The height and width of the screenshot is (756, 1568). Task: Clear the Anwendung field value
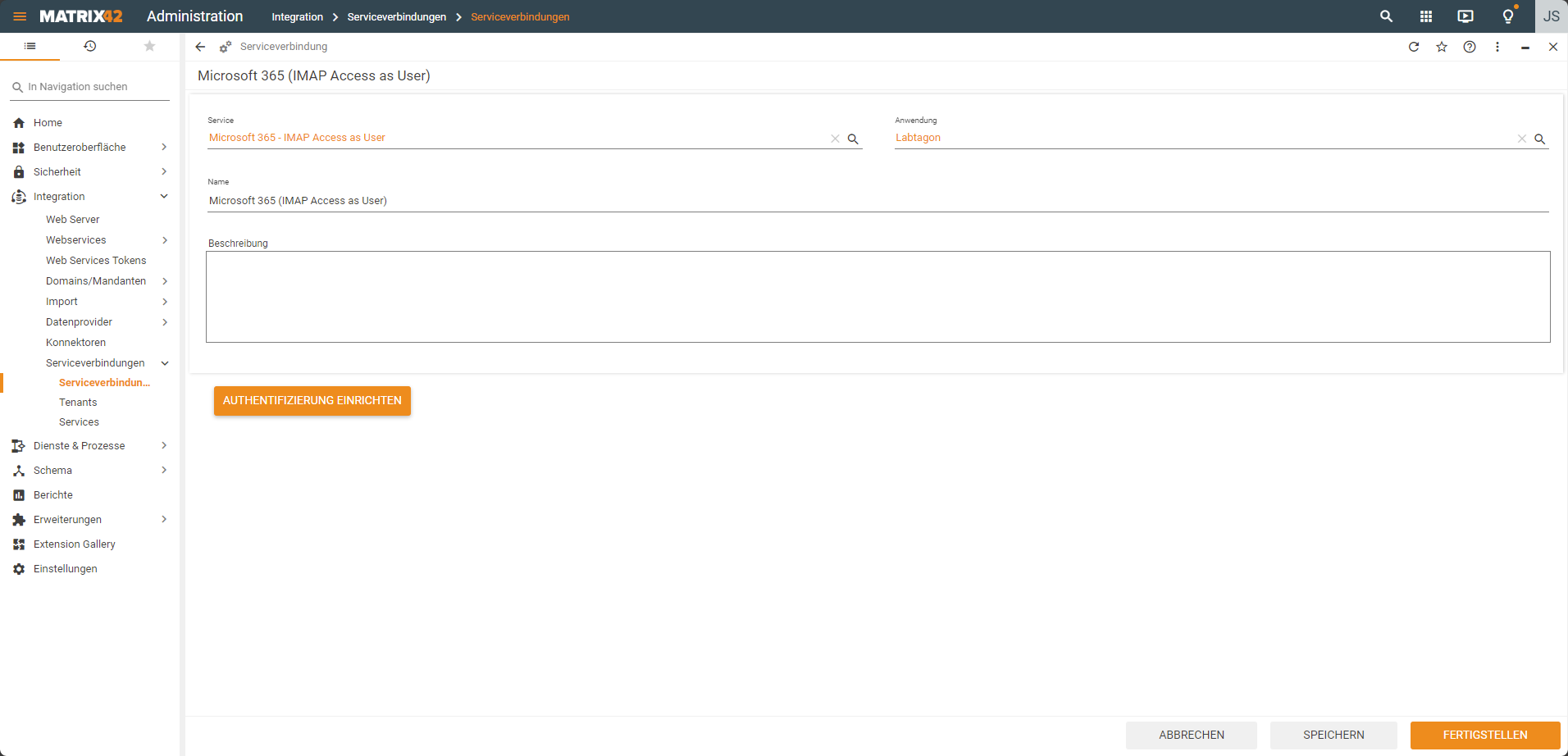tap(1522, 139)
